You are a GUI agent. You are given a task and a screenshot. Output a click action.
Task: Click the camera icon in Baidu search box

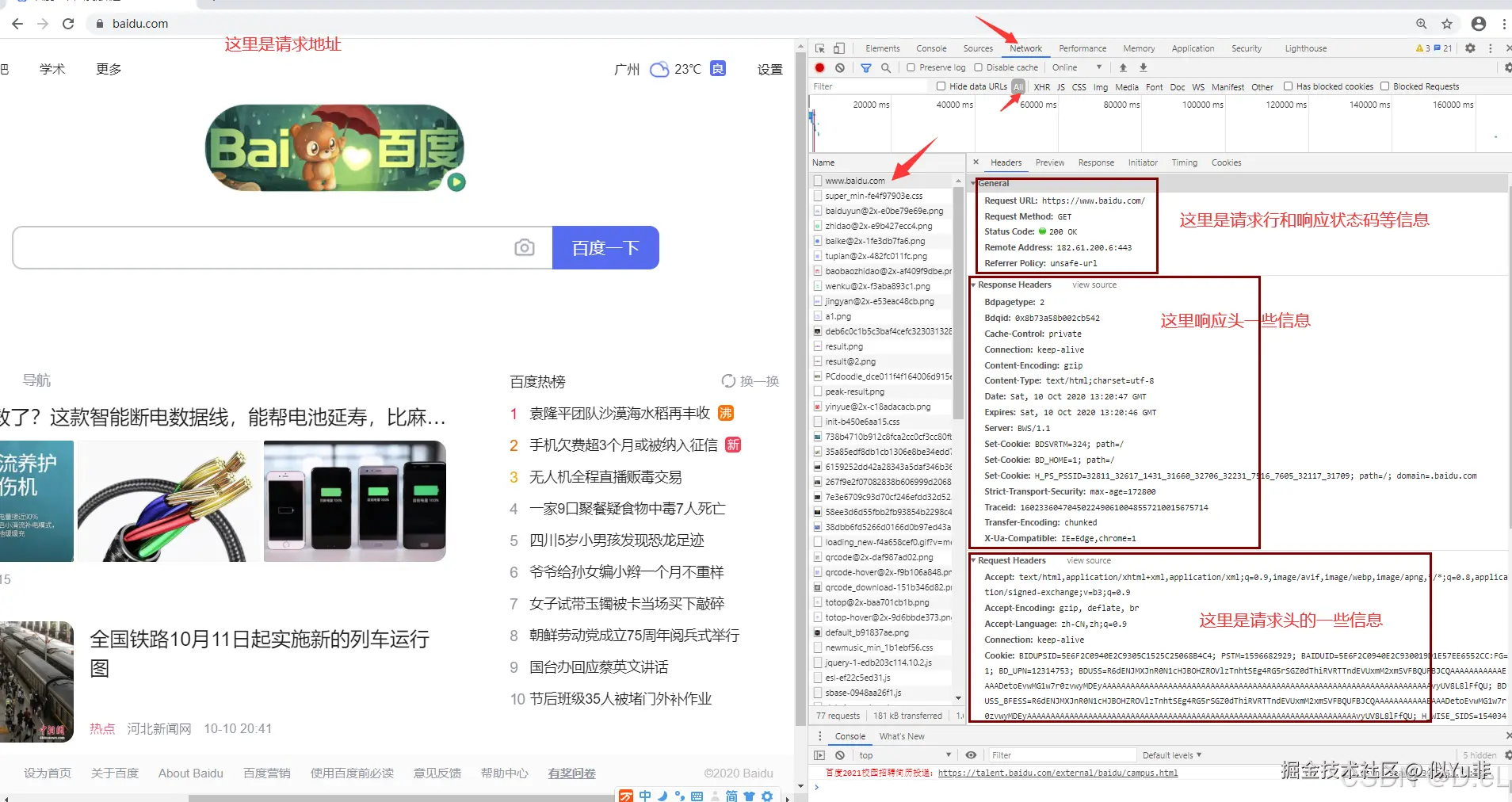(525, 247)
